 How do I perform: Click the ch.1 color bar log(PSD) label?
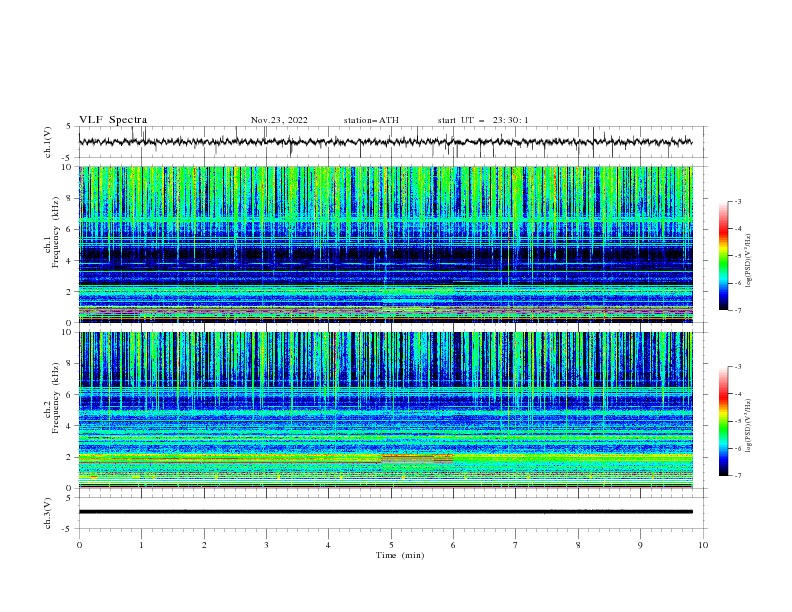coord(749,261)
